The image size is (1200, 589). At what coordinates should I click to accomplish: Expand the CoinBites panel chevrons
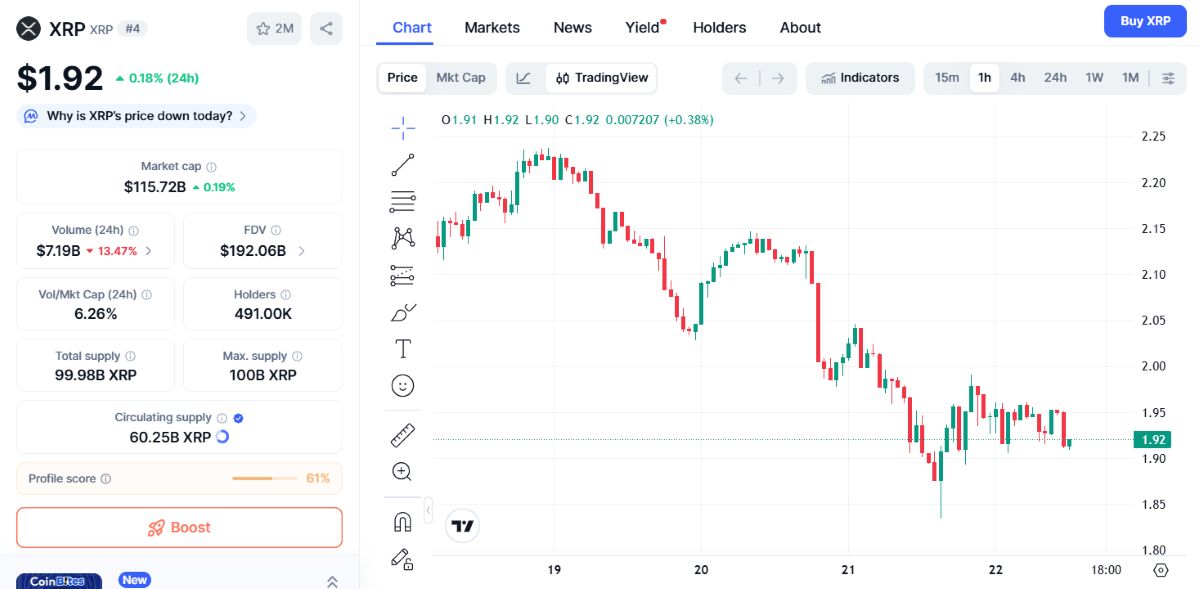coord(332,581)
